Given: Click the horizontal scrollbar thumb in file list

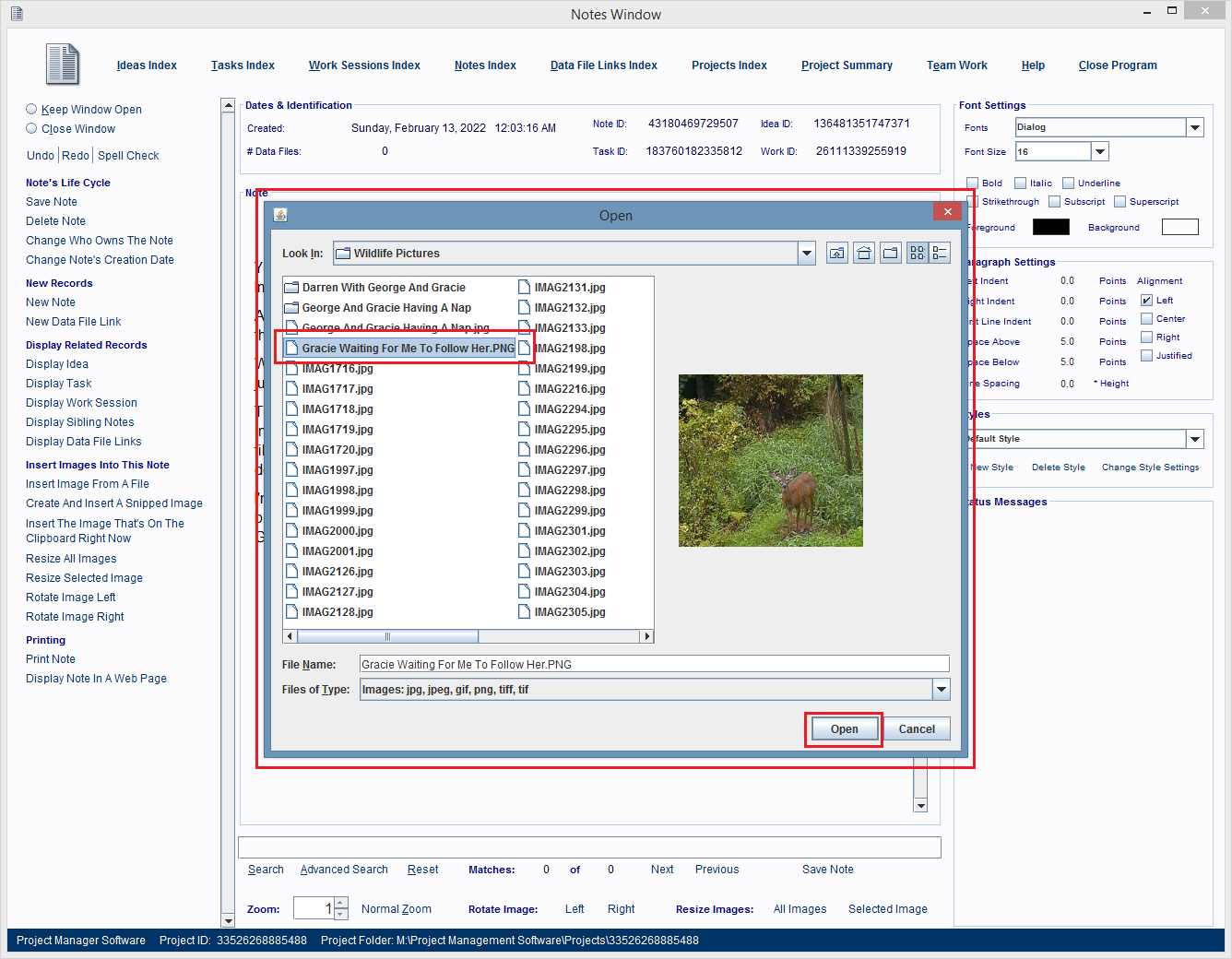Looking at the screenshot, I should [x=387, y=636].
